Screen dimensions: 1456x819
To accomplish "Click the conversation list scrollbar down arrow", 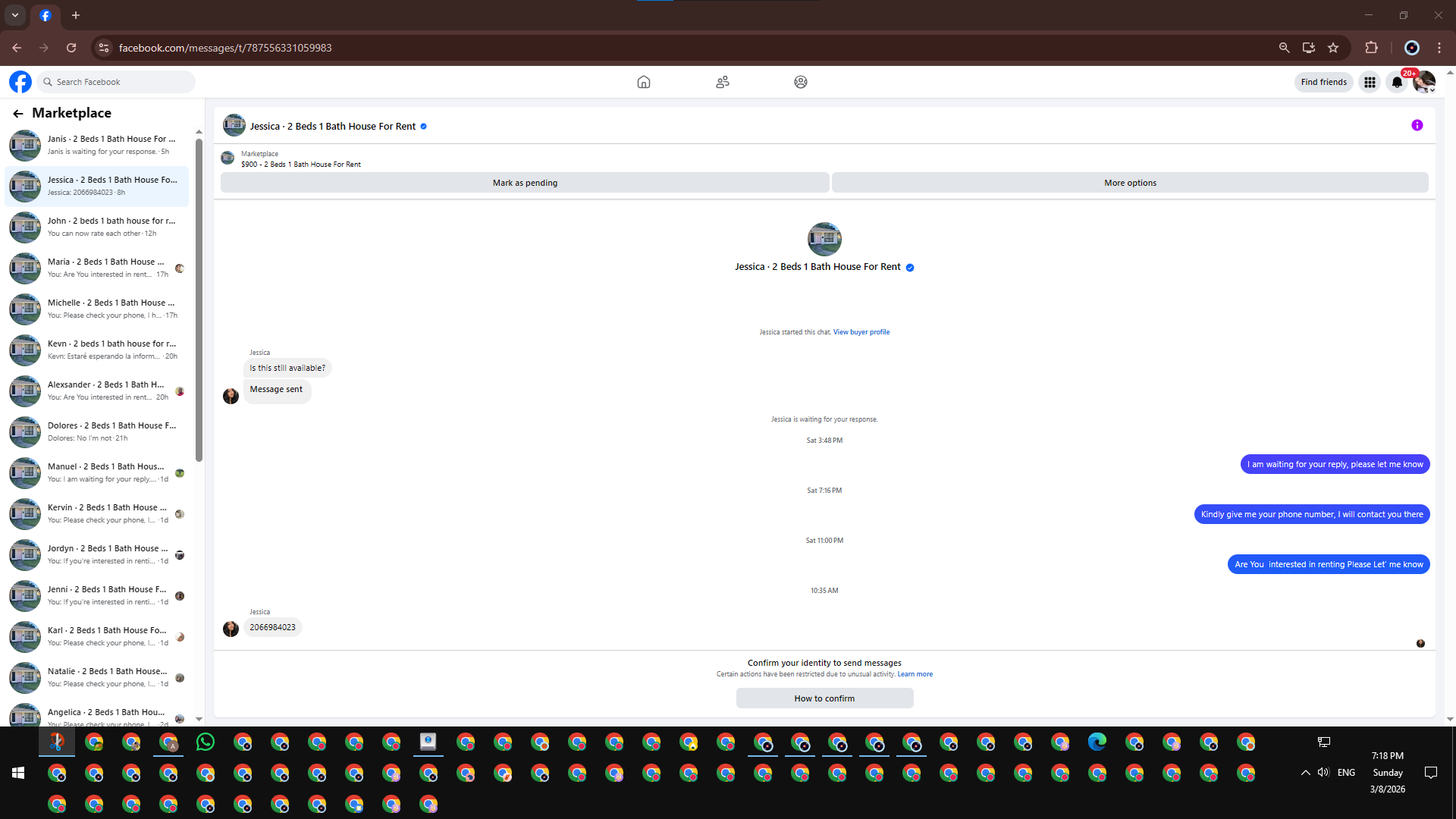I will coord(199,719).
